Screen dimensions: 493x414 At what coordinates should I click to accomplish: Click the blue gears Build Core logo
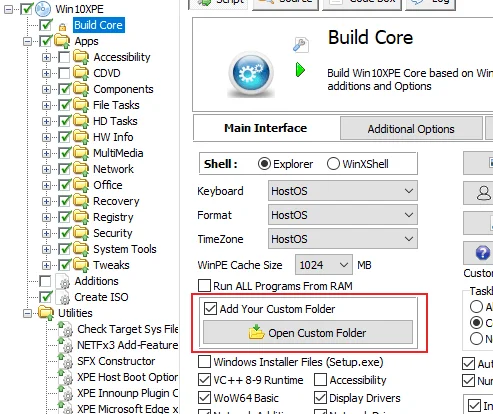click(x=251, y=73)
